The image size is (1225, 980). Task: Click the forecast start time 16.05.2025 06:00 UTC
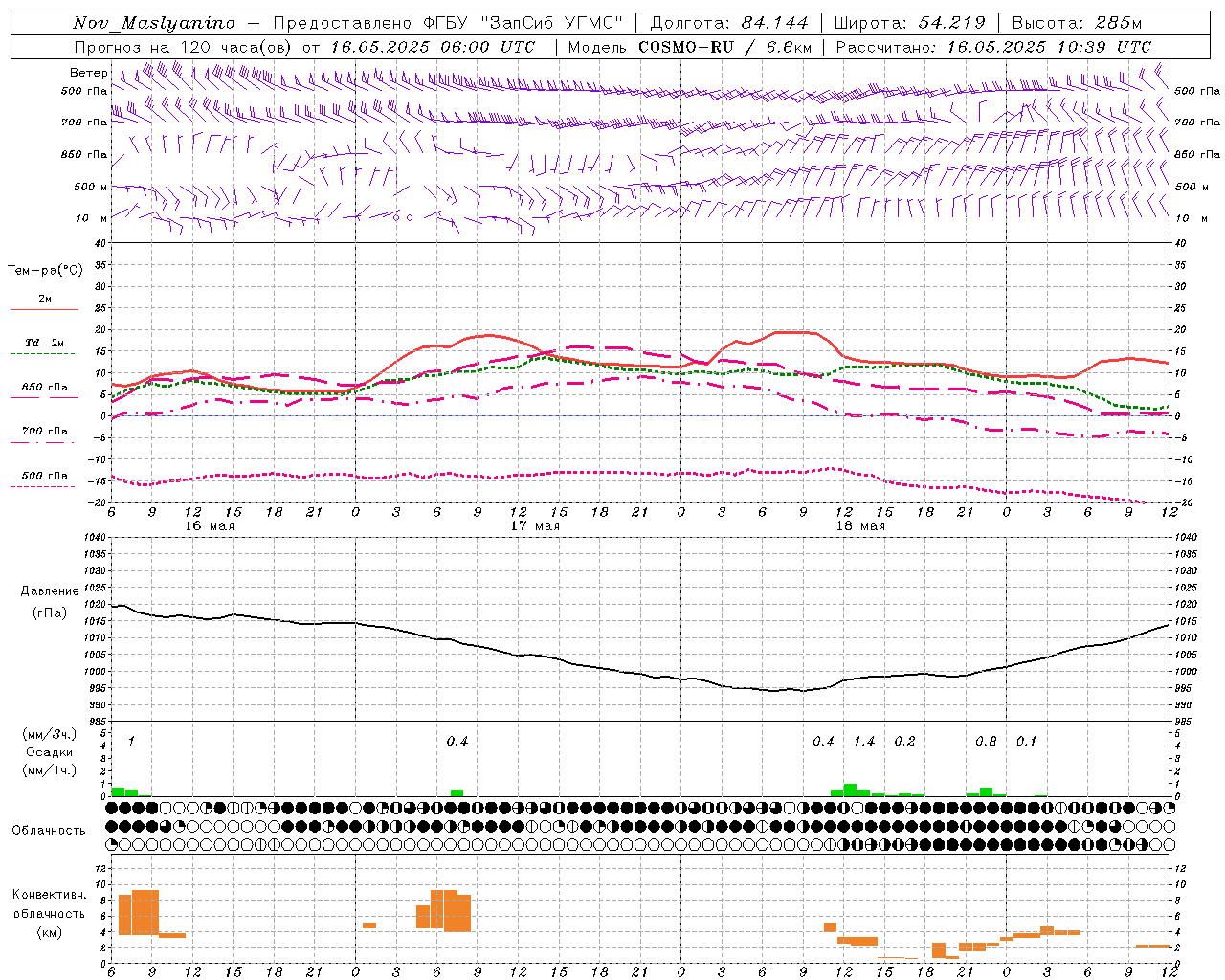click(x=433, y=47)
